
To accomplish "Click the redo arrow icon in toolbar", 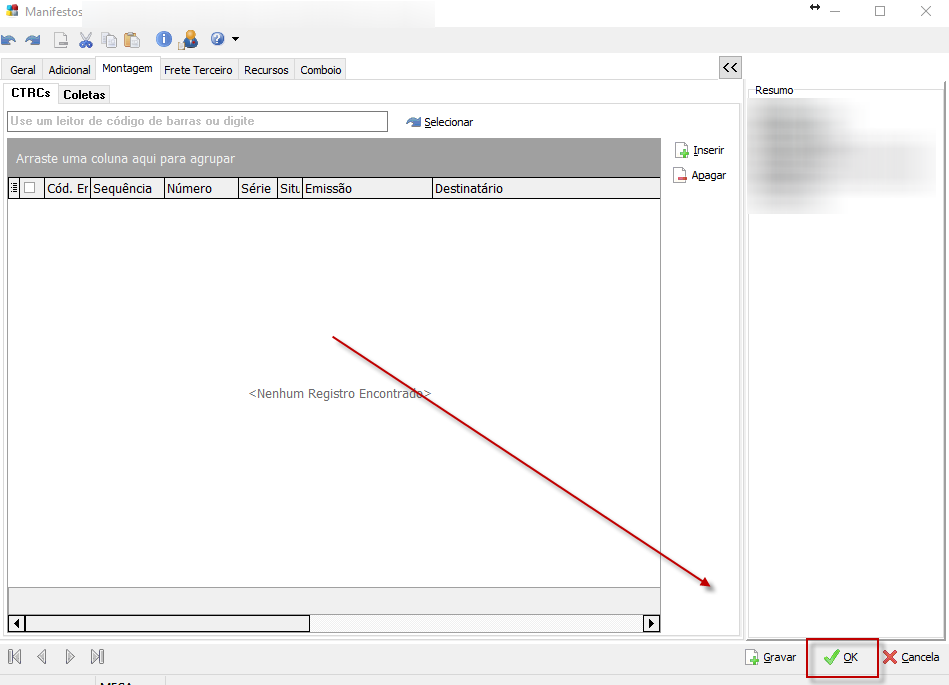I will tap(33, 40).
